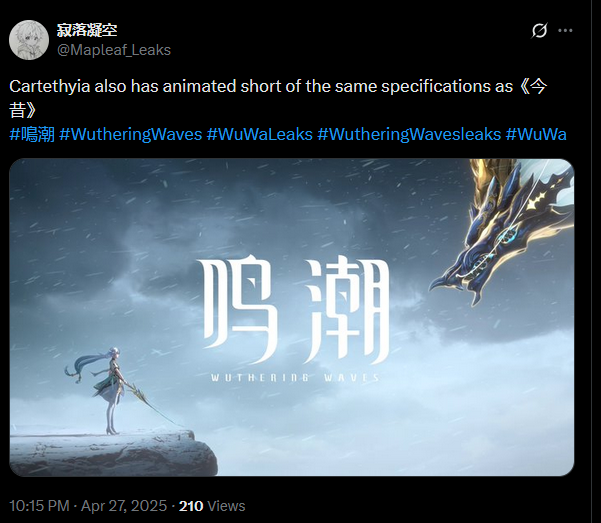Image resolution: width=601 pixels, height=523 pixels.
Task: Open the 寂落凝空 display name profile
Action: point(87,30)
